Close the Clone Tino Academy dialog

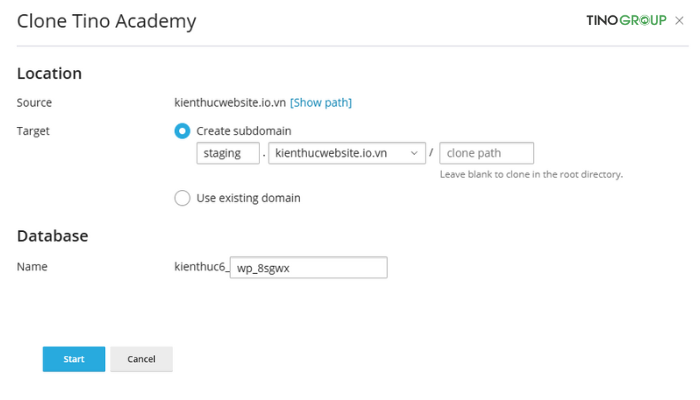[x=679, y=21]
